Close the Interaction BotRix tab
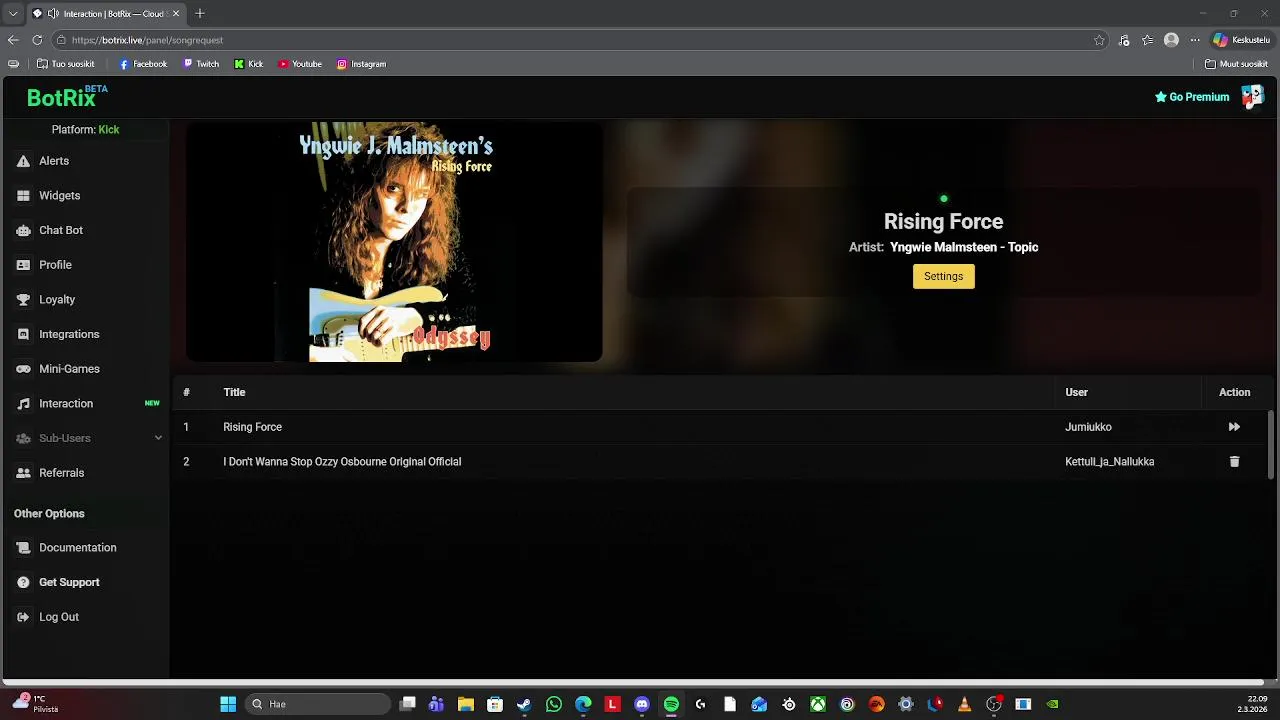This screenshot has height=720, width=1280. click(177, 14)
